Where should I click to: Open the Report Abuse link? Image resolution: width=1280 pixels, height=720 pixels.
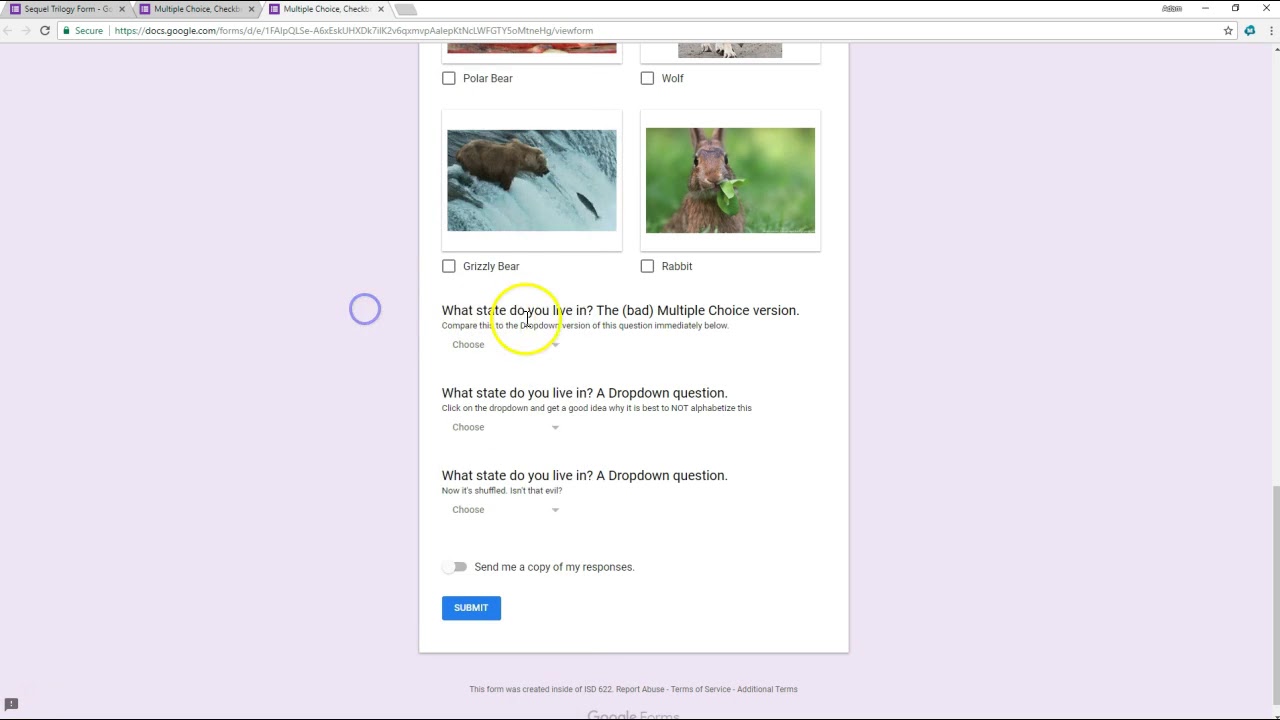(x=640, y=689)
